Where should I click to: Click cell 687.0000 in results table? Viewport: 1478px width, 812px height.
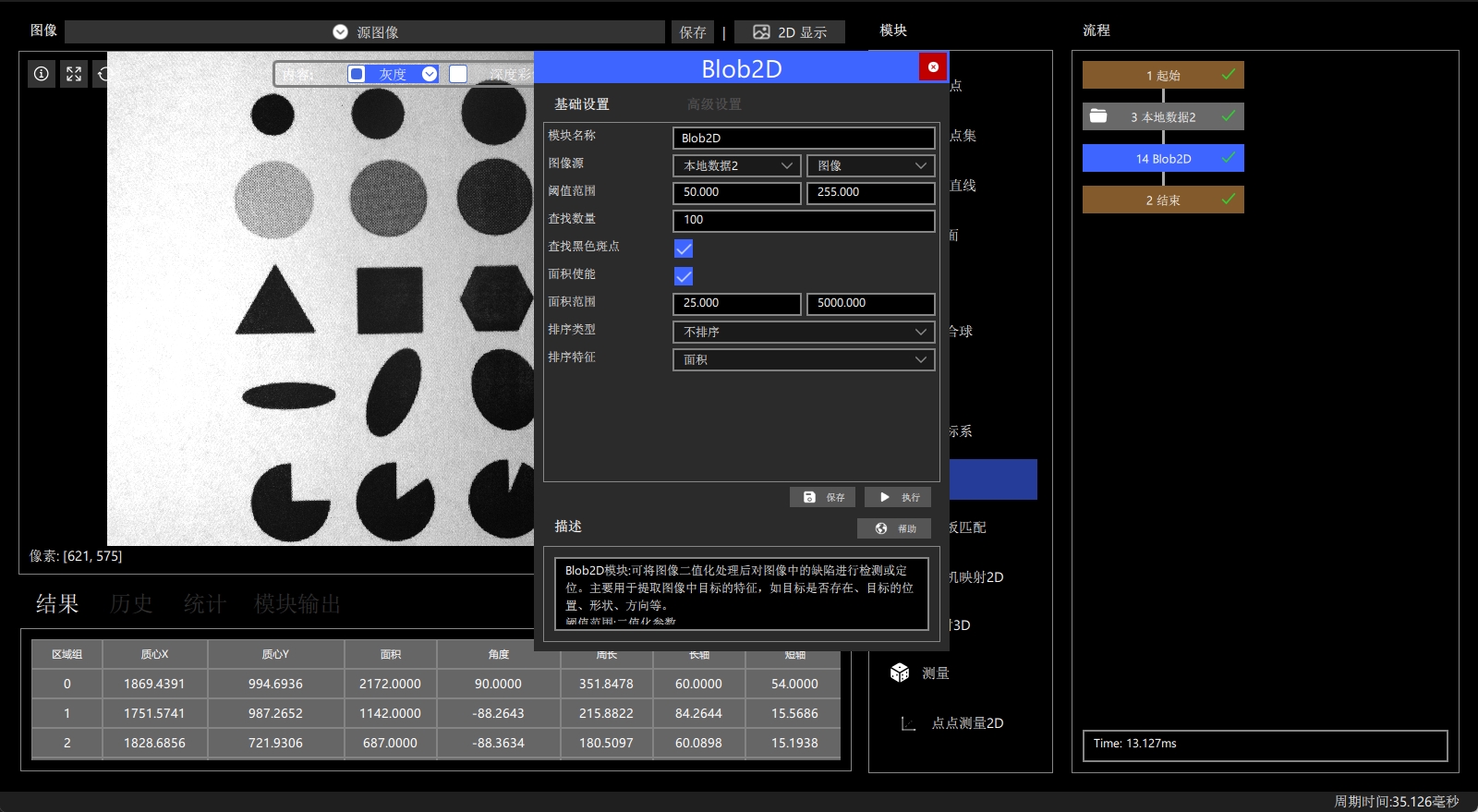tap(390, 743)
